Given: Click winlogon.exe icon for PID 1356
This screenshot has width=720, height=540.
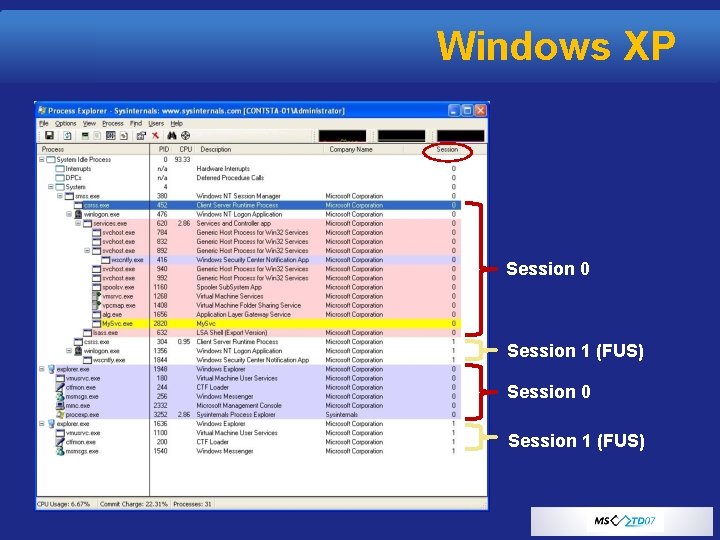Looking at the screenshot, I should tap(79, 351).
